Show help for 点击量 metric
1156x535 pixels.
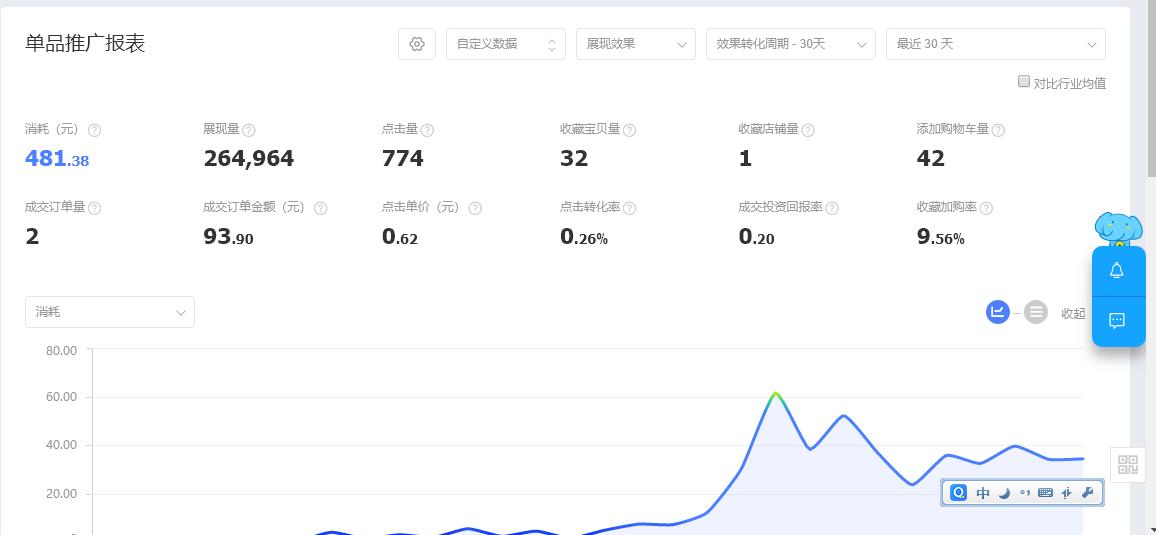(427, 130)
